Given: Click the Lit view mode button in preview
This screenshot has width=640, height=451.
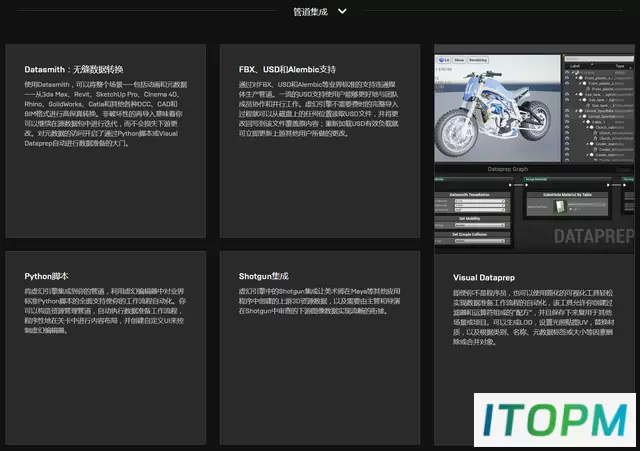Looking at the screenshot, I should coord(444,60).
